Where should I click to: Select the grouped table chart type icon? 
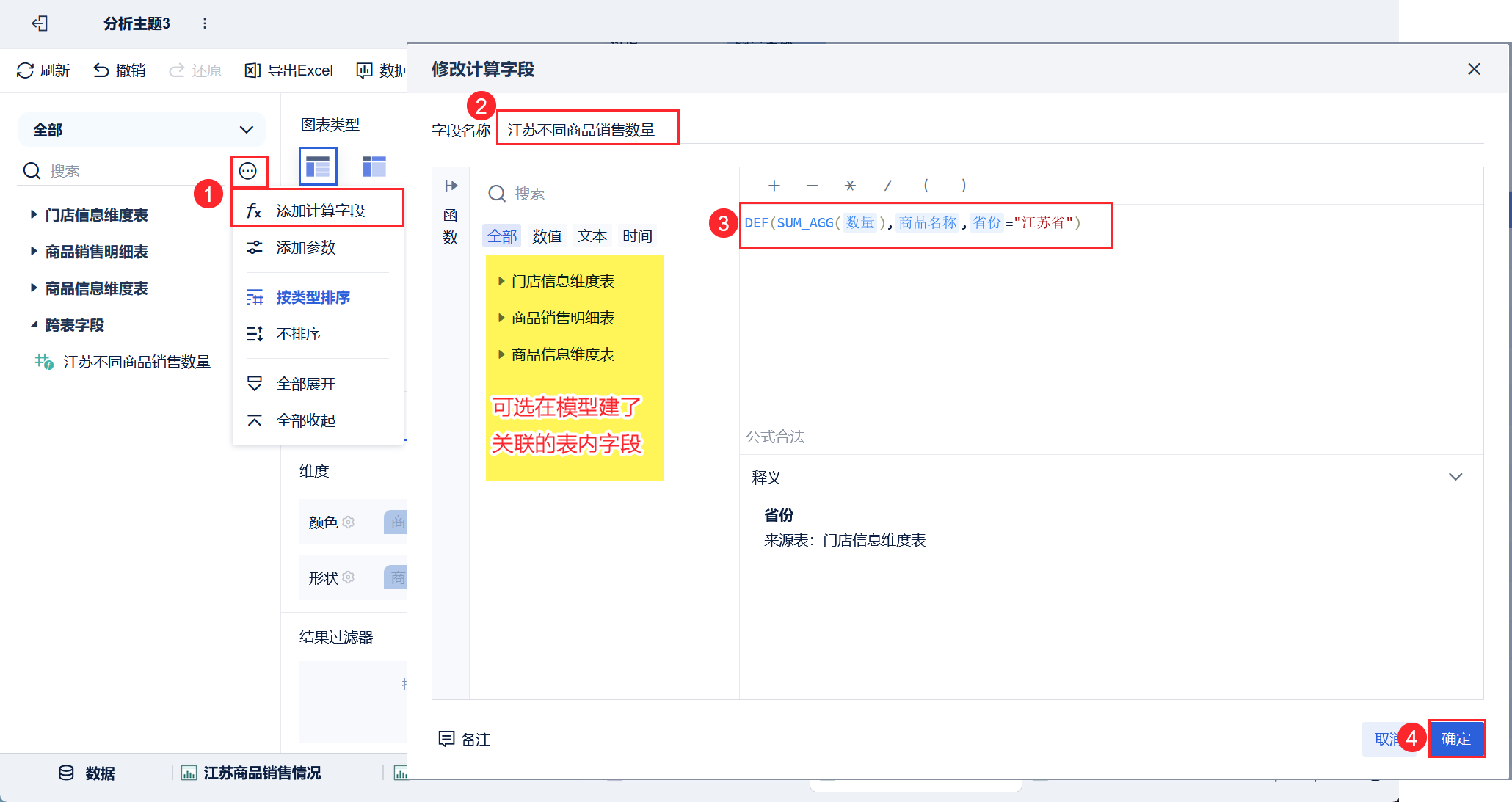318,167
